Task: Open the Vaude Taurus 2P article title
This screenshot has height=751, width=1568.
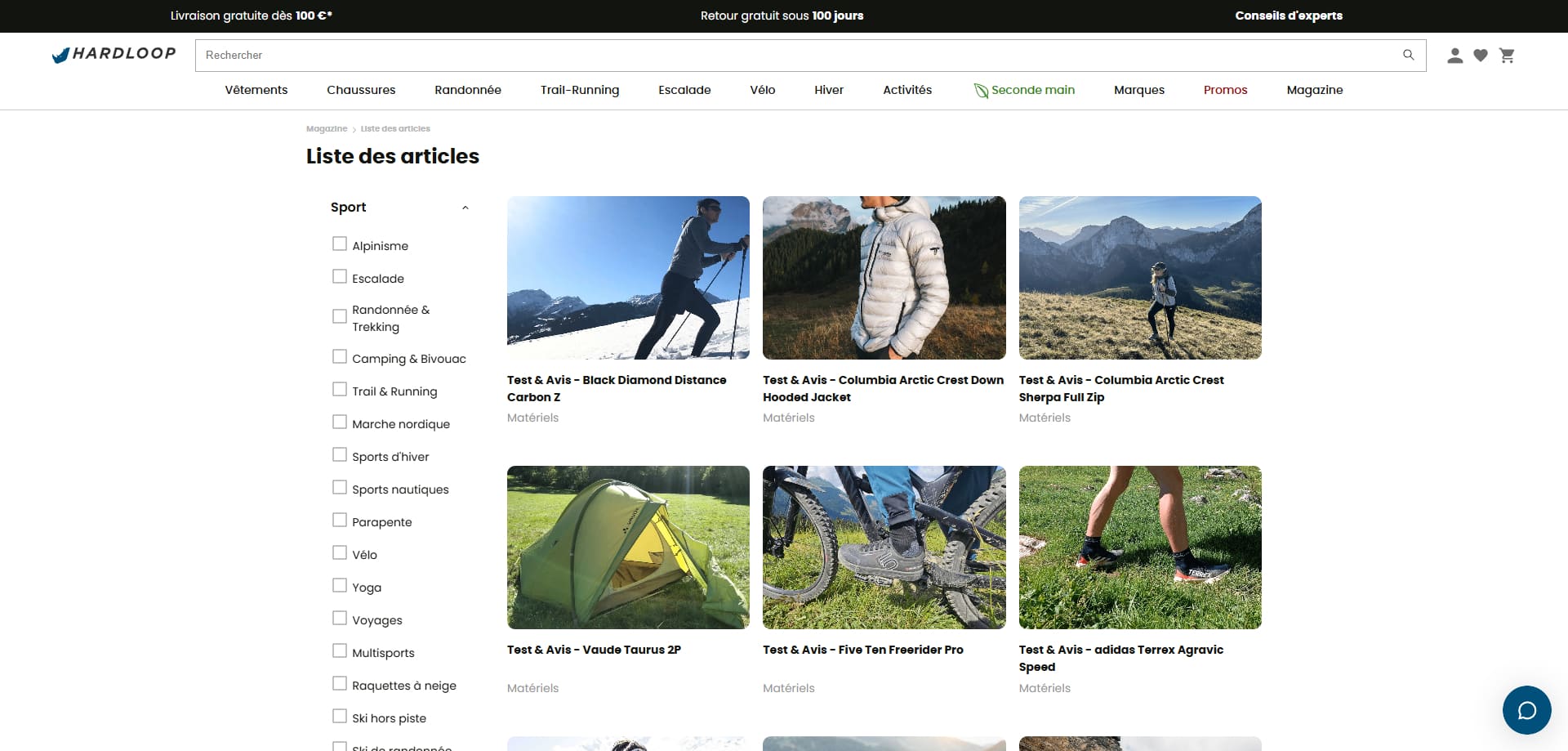Action: click(x=594, y=650)
